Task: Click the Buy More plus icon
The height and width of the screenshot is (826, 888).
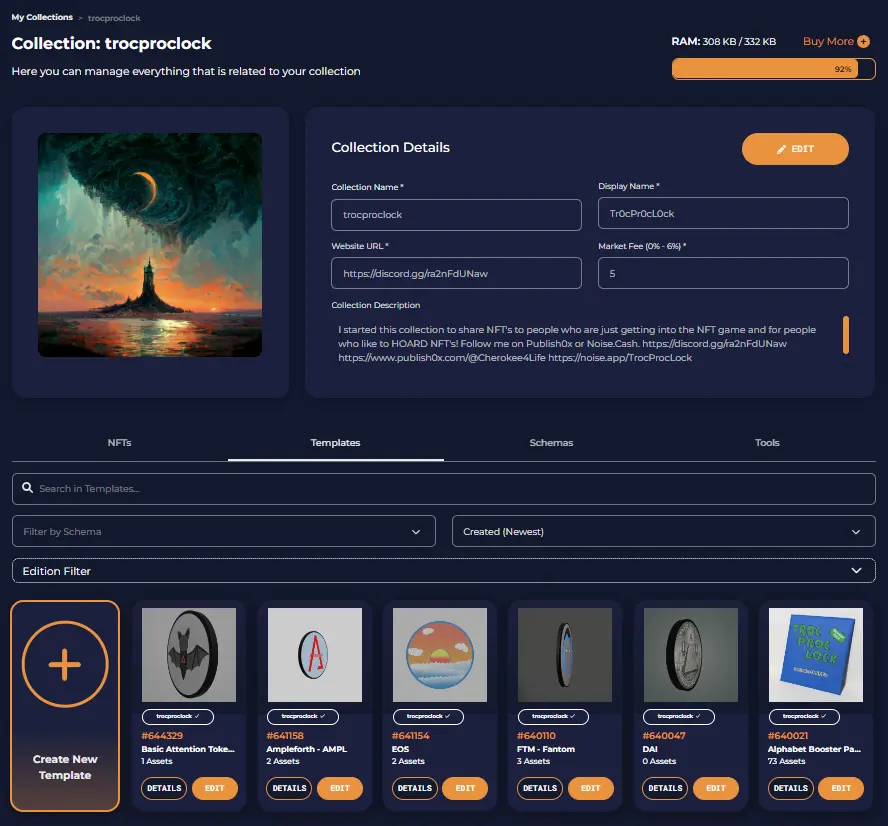Action: pyautogui.click(x=863, y=41)
